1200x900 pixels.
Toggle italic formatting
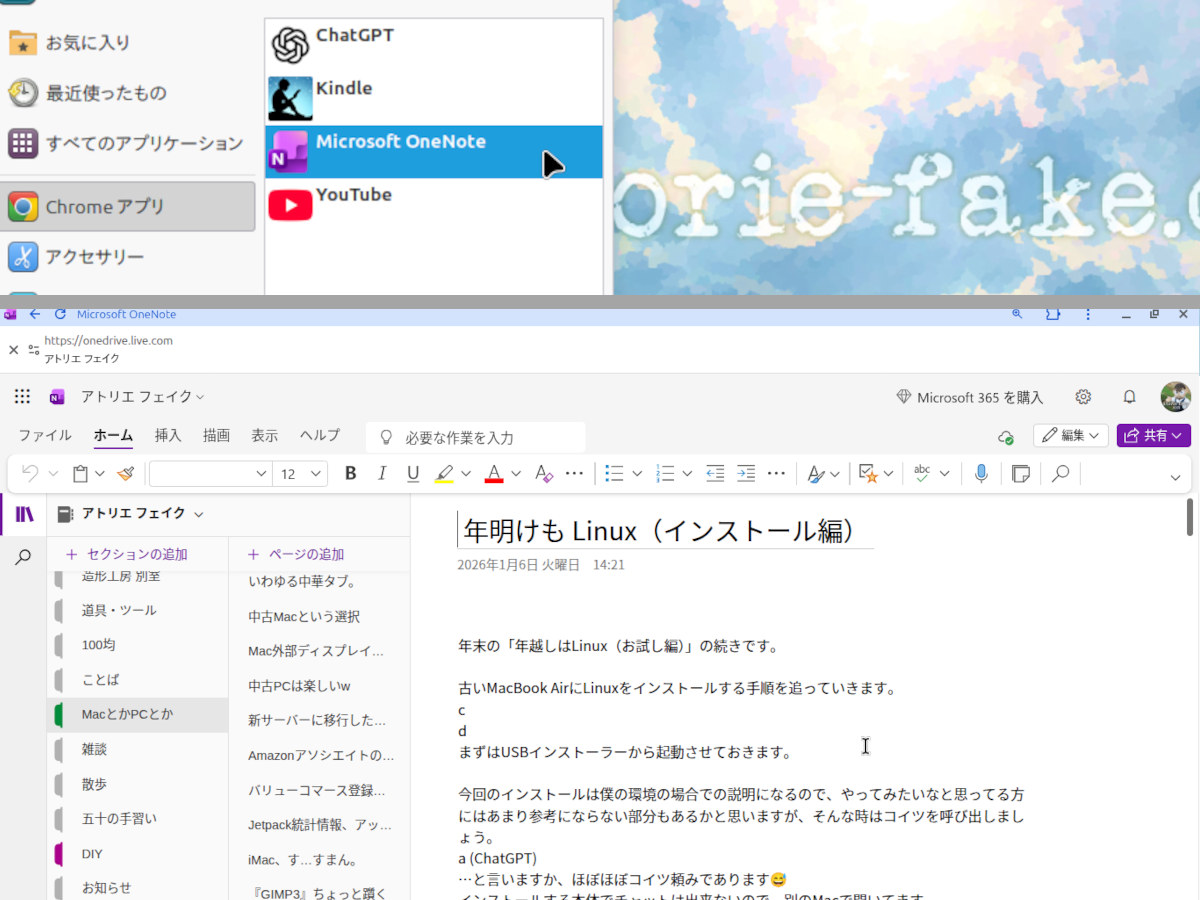[381, 473]
